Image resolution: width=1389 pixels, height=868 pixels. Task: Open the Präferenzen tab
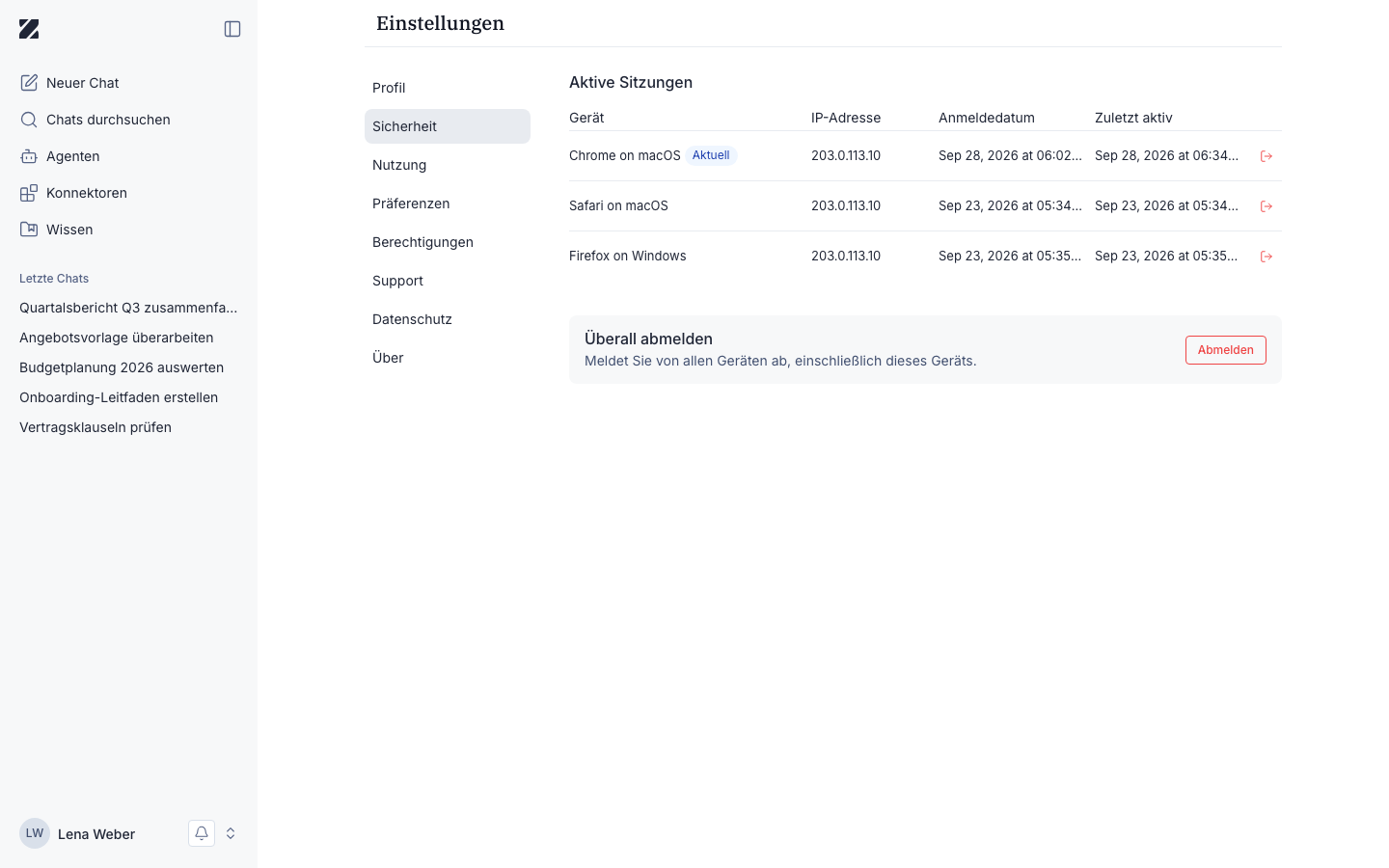(x=448, y=203)
